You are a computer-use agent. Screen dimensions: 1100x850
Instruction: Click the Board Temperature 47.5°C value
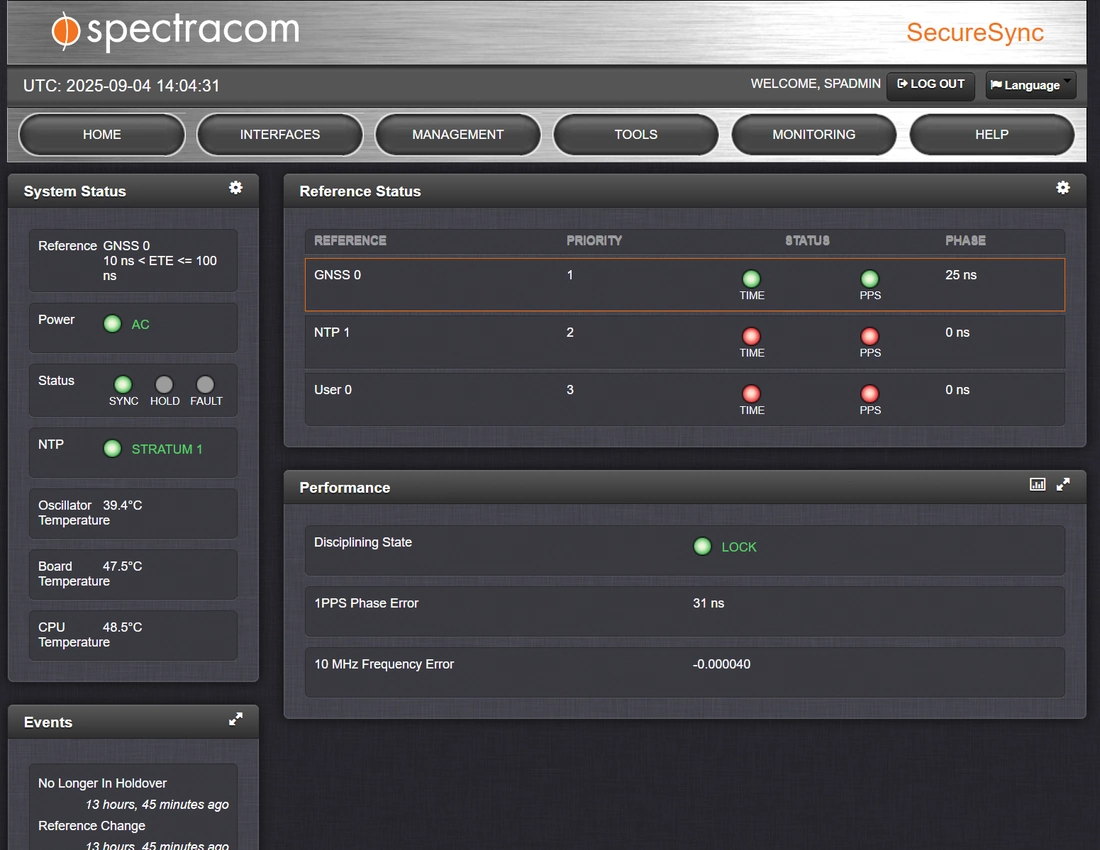click(123, 566)
